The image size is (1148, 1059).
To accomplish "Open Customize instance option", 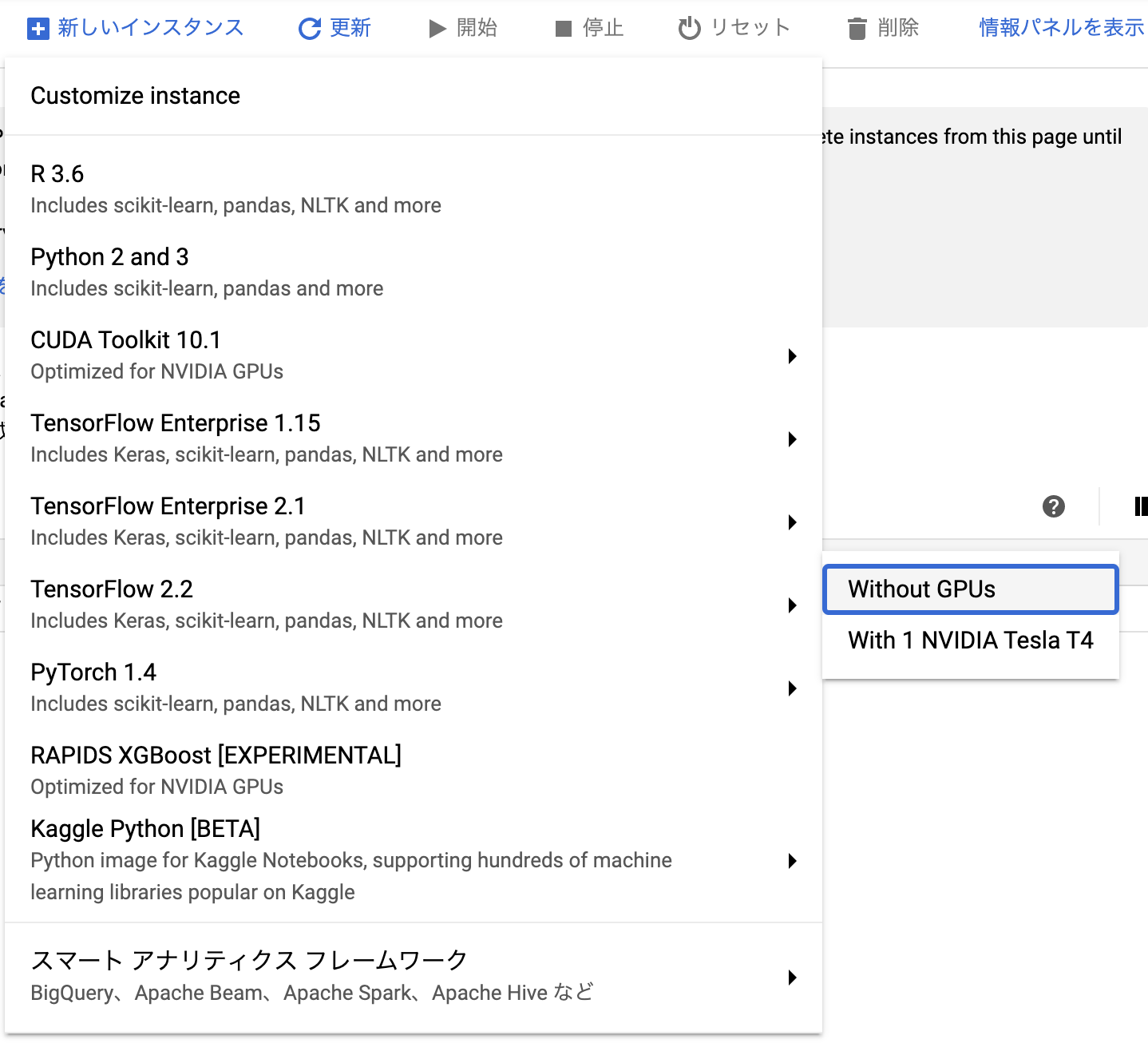I will (135, 96).
